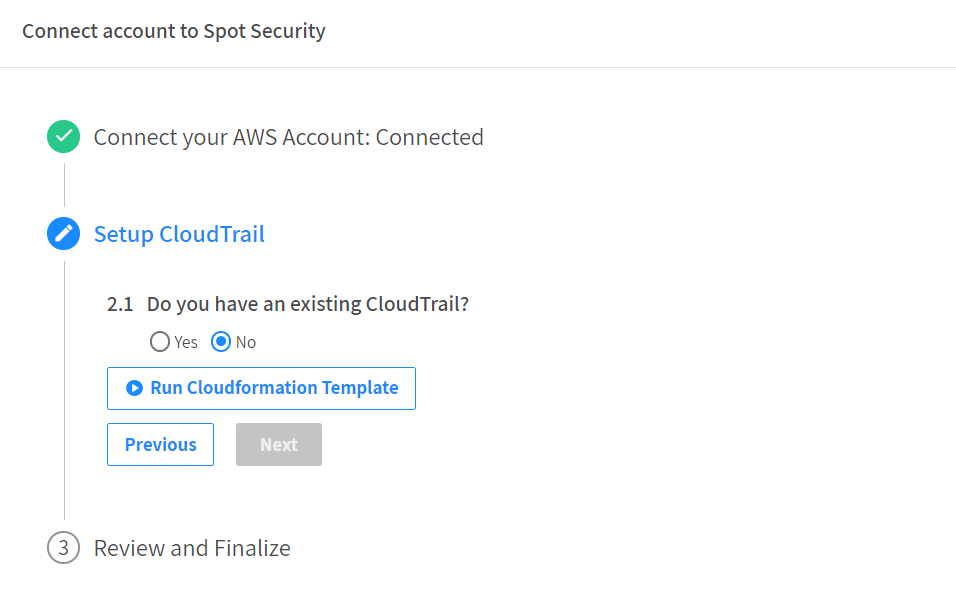956x612 pixels.
Task: Click the existing CloudTrail question text
Action: (307, 304)
